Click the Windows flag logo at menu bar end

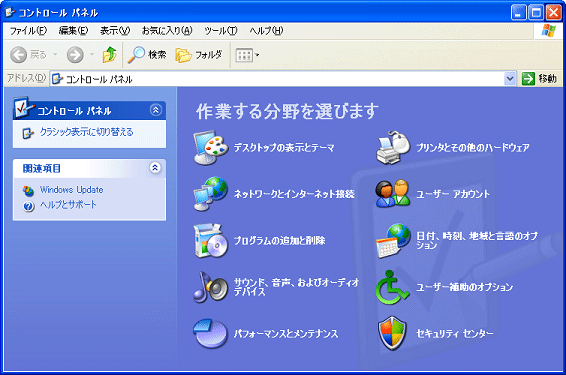coord(548,31)
